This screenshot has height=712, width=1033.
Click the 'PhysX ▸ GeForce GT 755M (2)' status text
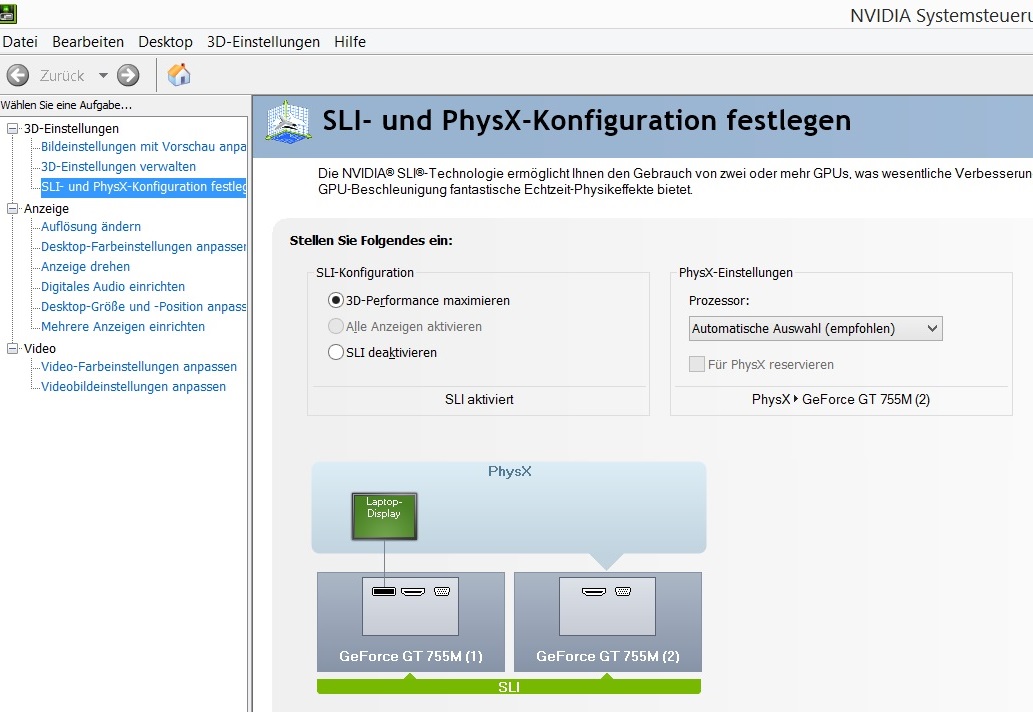pyautogui.click(x=841, y=399)
